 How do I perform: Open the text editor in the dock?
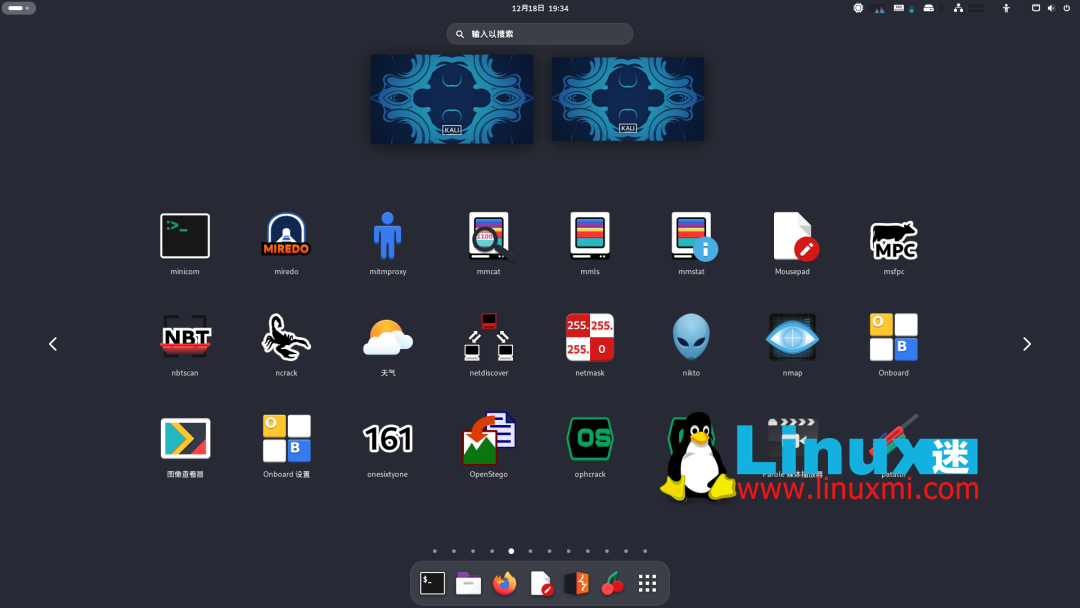pos(541,583)
